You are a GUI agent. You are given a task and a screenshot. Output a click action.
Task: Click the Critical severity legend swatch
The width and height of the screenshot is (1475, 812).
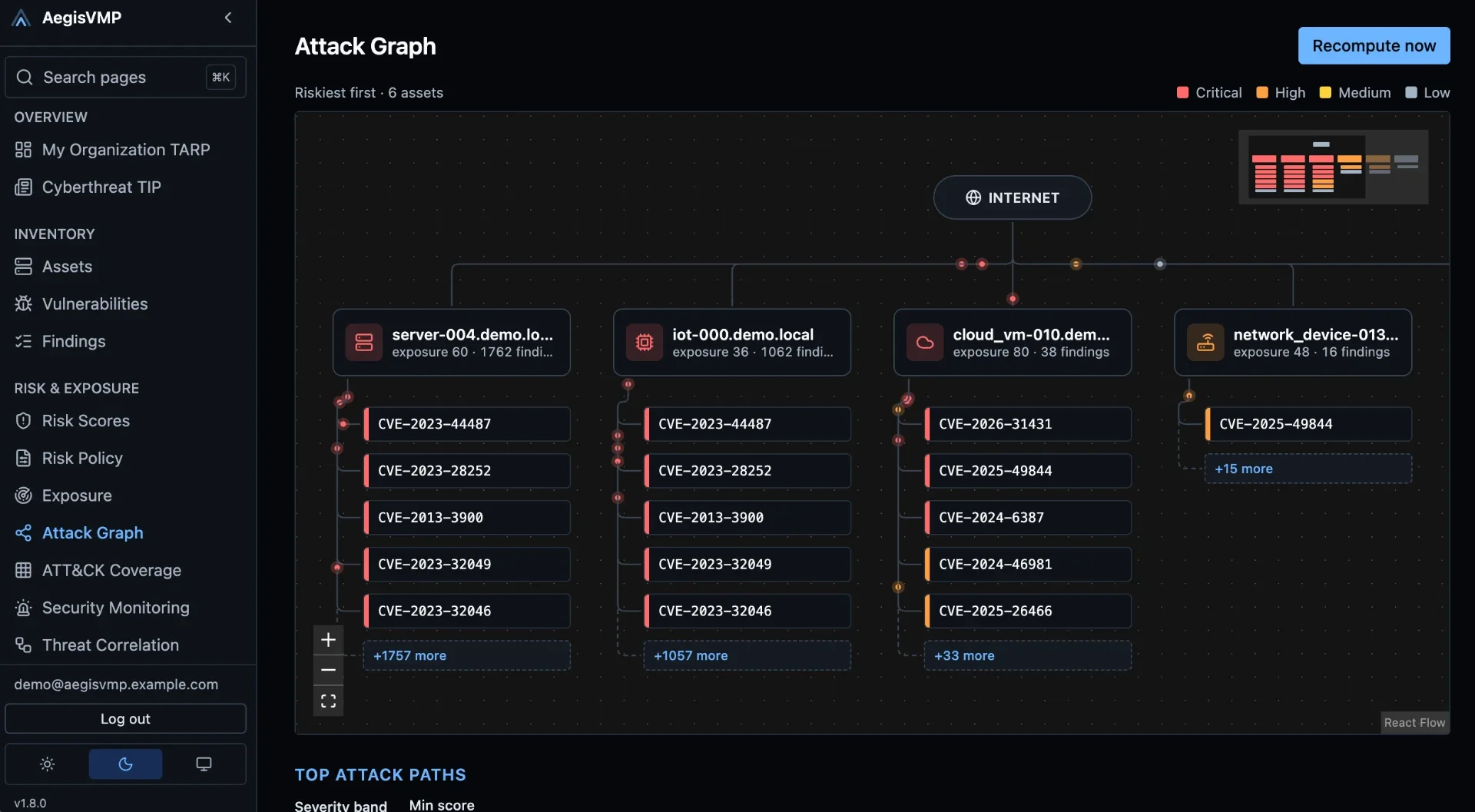(x=1182, y=93)
